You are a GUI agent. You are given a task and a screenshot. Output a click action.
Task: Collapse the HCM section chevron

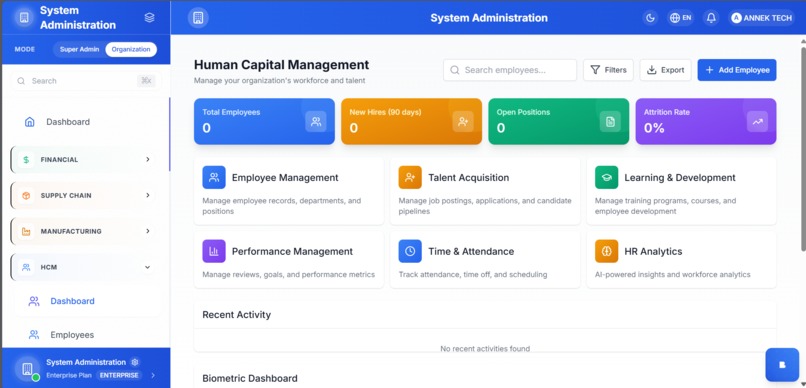[x=148, y=267]
